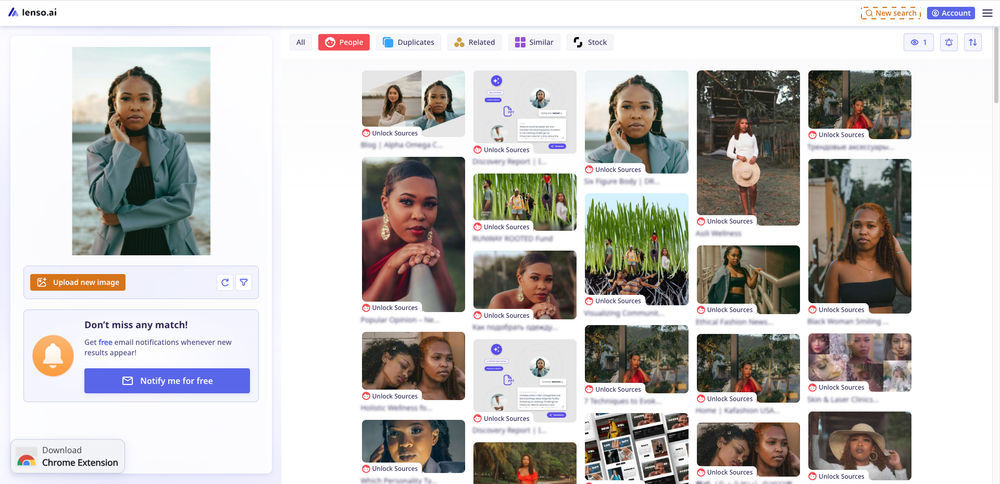Open the filter funnel icon
Screen dimensions: 1000x484
(244, 283)
